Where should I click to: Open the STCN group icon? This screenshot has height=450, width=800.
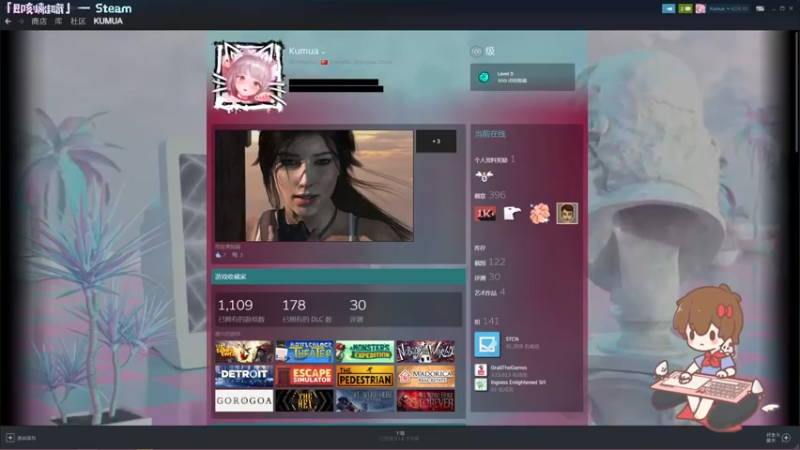pos(487,344)
